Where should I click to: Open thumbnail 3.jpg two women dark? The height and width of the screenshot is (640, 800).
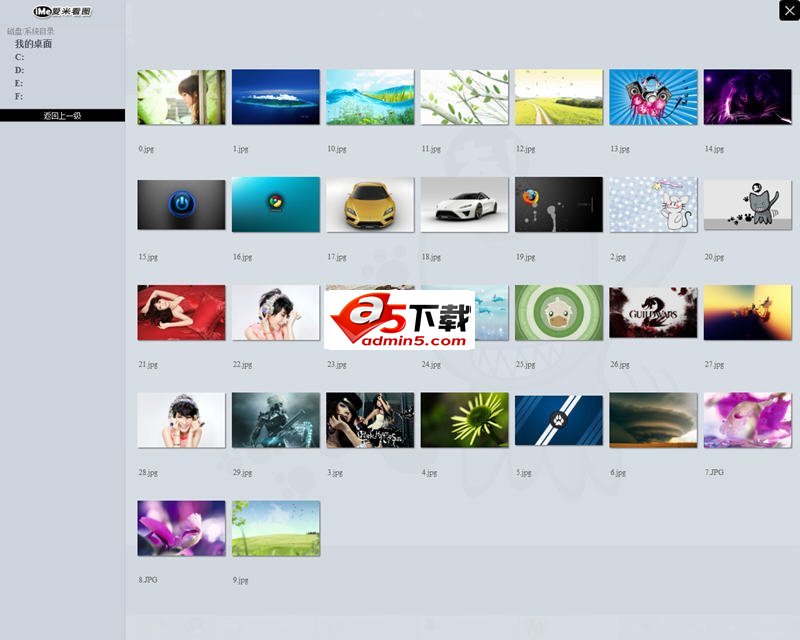point(370,420)
